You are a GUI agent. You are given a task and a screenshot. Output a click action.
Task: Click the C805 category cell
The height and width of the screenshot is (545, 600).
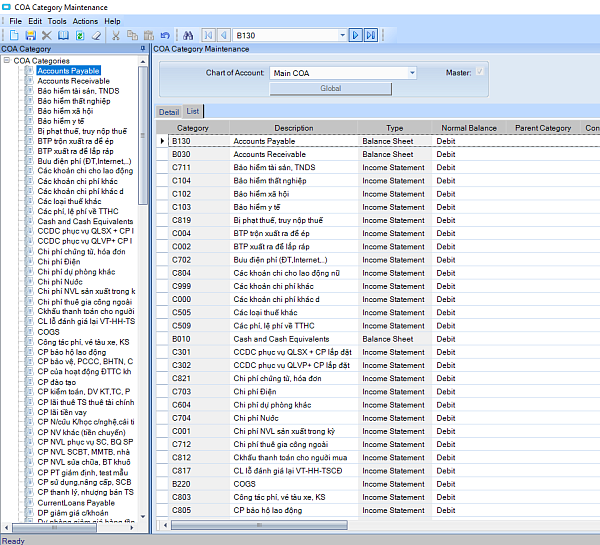pos(199,510)
